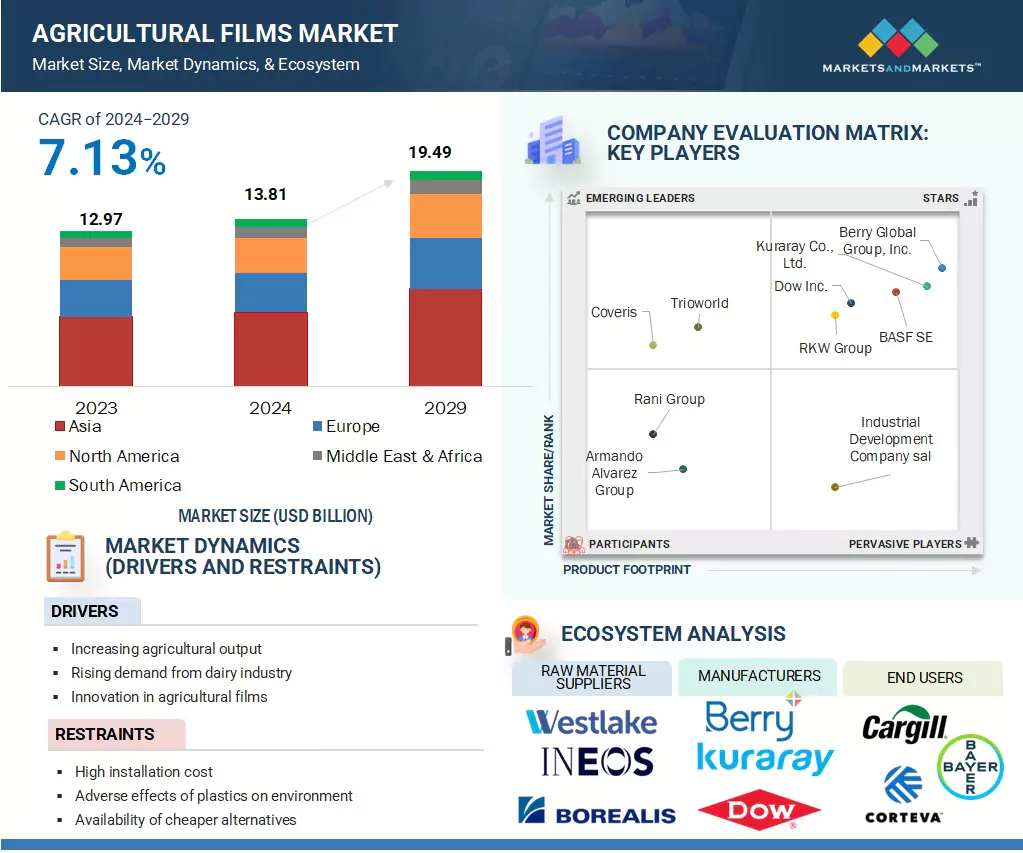Click the BASF SE data point

896,292
